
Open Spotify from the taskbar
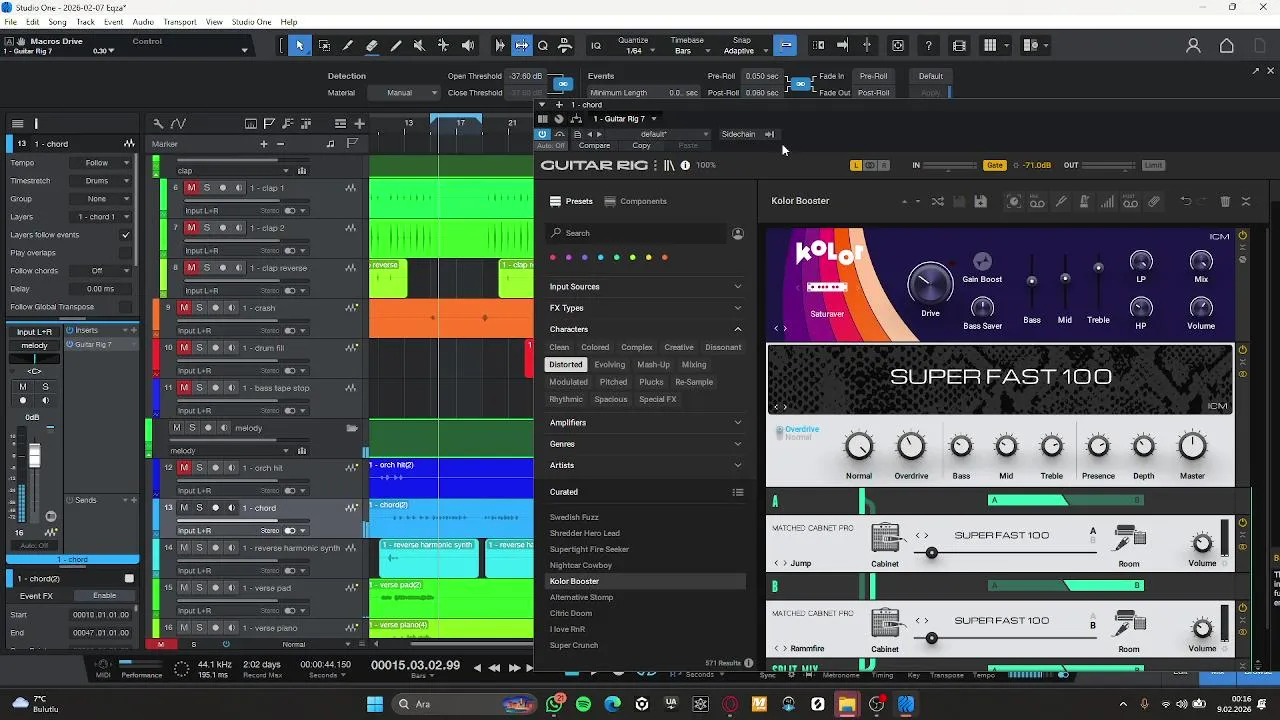[583, 704]
